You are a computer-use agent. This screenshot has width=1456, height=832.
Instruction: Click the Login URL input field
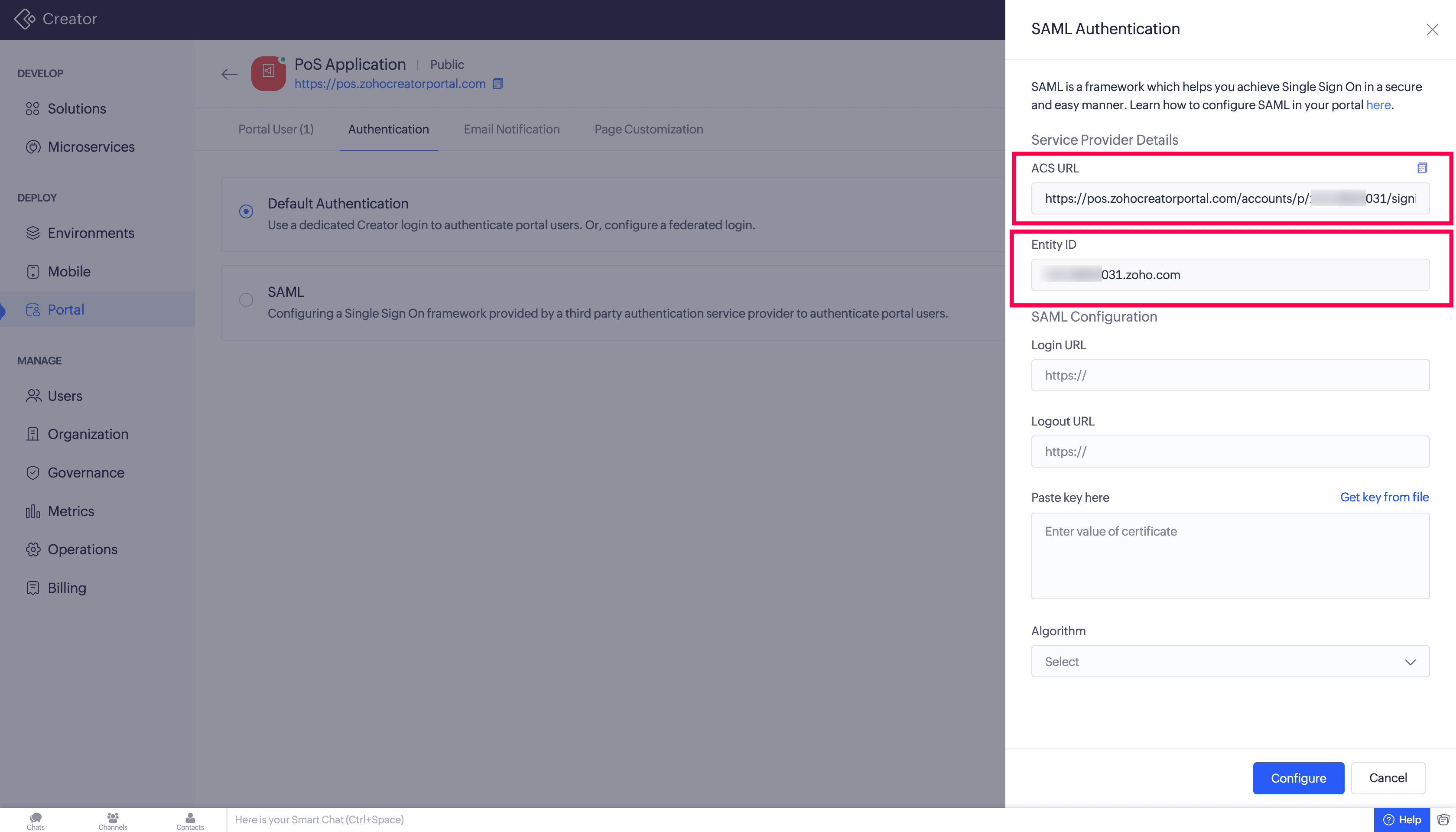1230,375
